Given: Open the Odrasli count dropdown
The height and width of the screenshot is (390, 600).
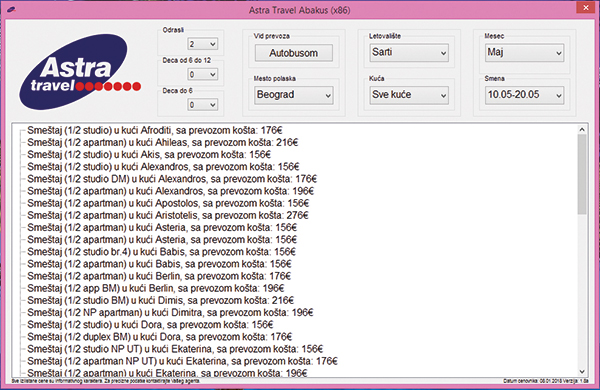Looking at the screenshot, I should [202, 44].
